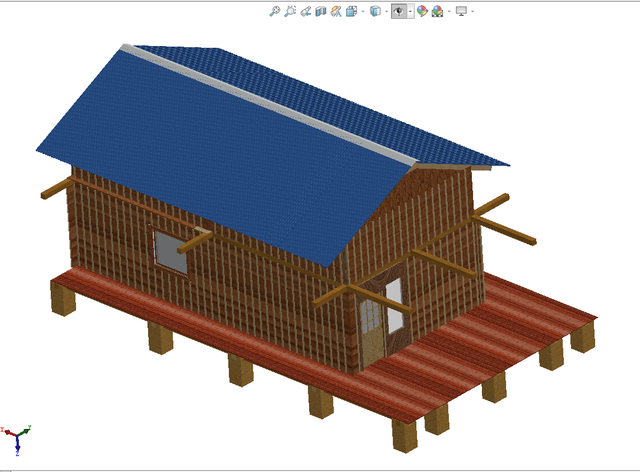The image size is (640, 472).
Task: Click the Zoom to Fit icon
Action: (x=275, y=11)
